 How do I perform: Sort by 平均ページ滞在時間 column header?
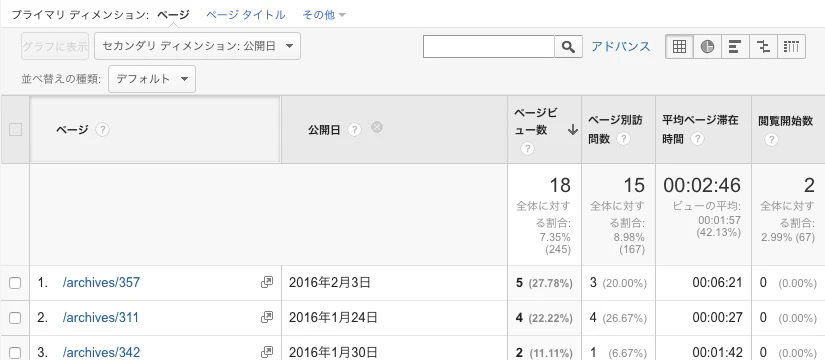703,129
